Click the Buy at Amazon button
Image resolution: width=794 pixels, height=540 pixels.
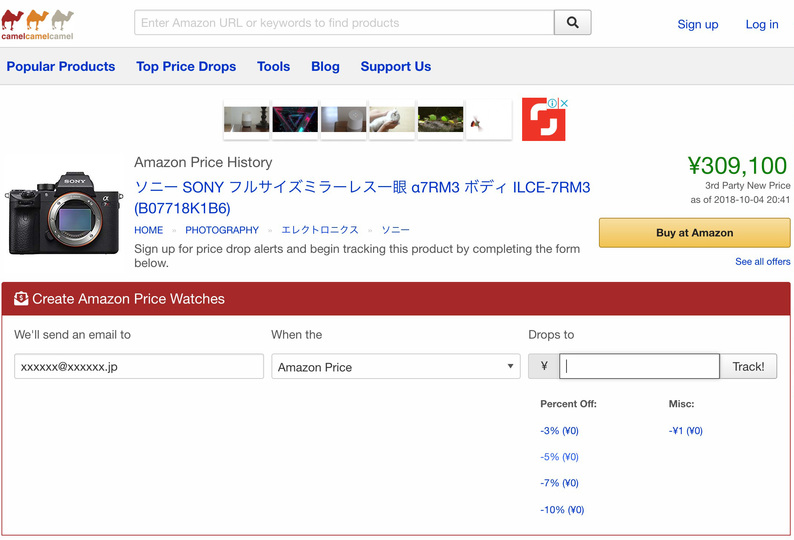(x=694, y=233)
